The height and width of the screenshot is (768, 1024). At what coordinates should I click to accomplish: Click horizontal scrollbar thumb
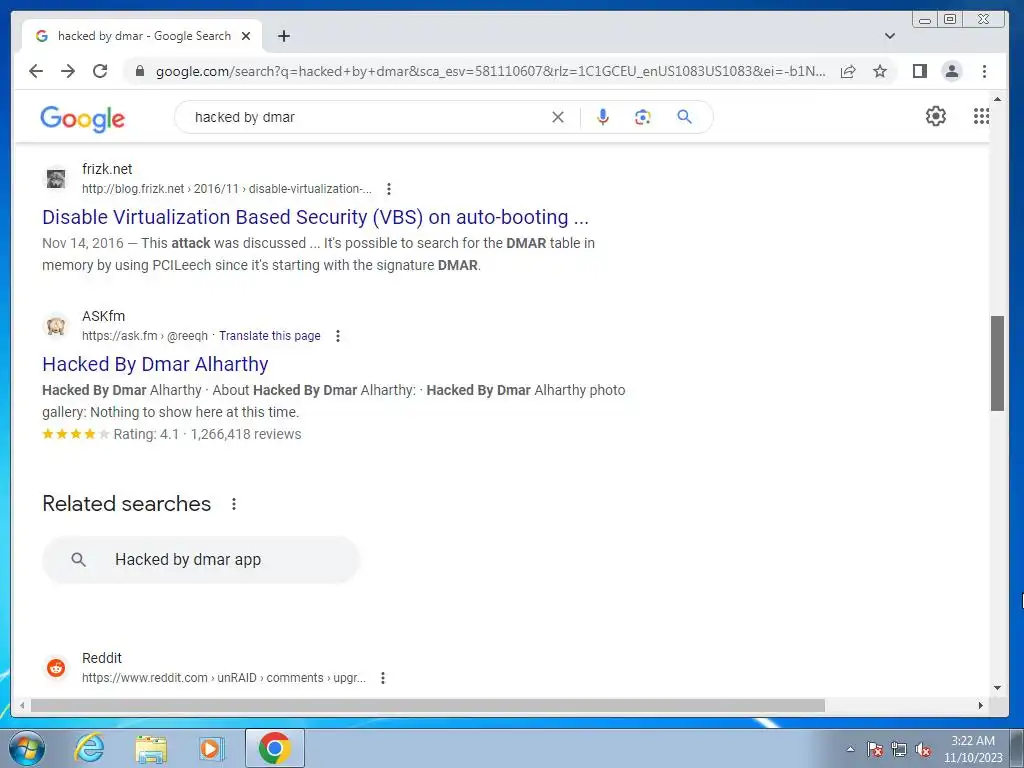[428, 705]
